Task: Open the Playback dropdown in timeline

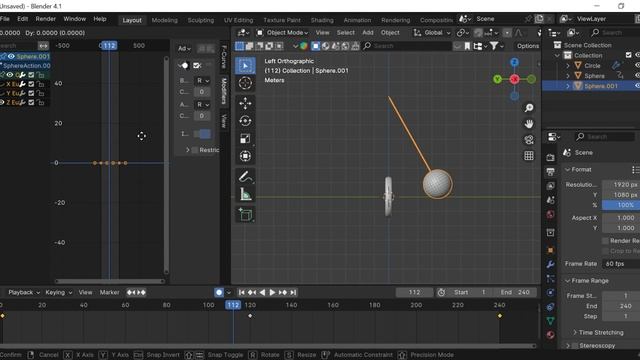Action: 24,292
